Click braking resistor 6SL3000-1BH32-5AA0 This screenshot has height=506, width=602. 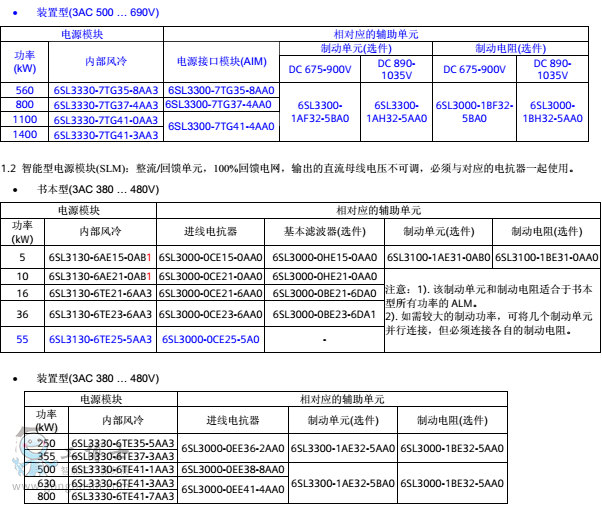click(552, 112)
